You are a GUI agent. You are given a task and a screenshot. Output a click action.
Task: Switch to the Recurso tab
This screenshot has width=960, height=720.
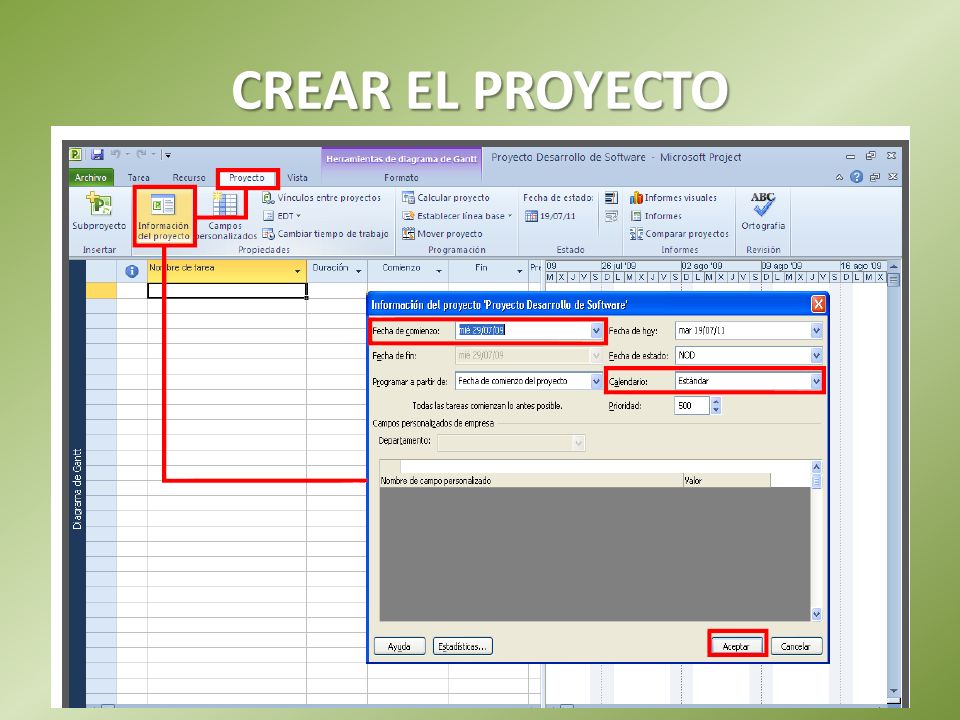[x=189, y=178]
